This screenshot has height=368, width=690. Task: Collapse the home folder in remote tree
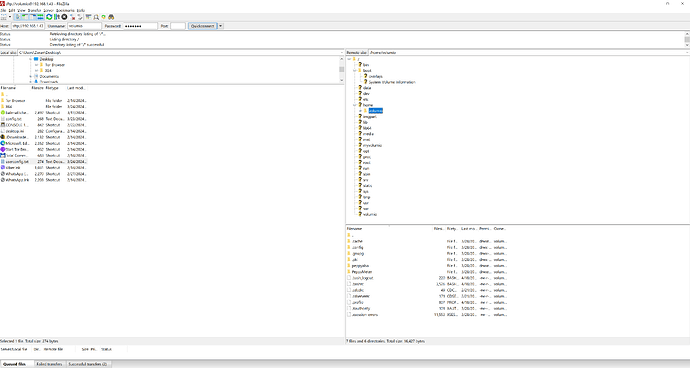tap(355, 105)
